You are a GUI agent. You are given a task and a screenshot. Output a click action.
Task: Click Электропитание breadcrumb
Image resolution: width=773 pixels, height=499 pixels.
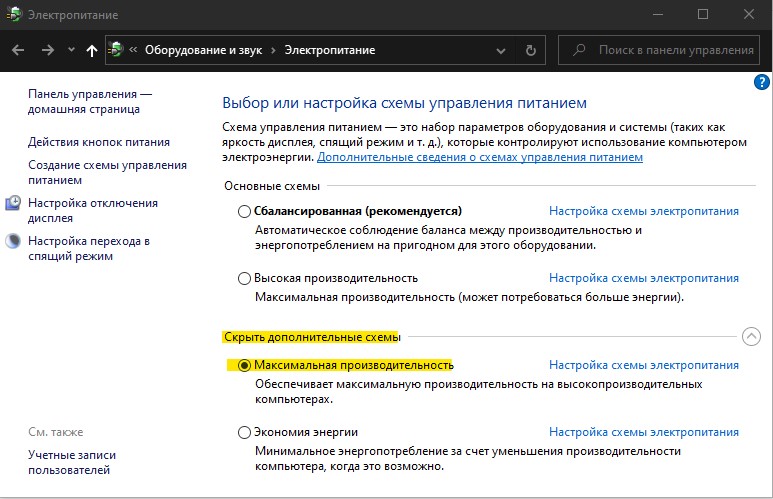pyautogui.click(x=330, y=50)
